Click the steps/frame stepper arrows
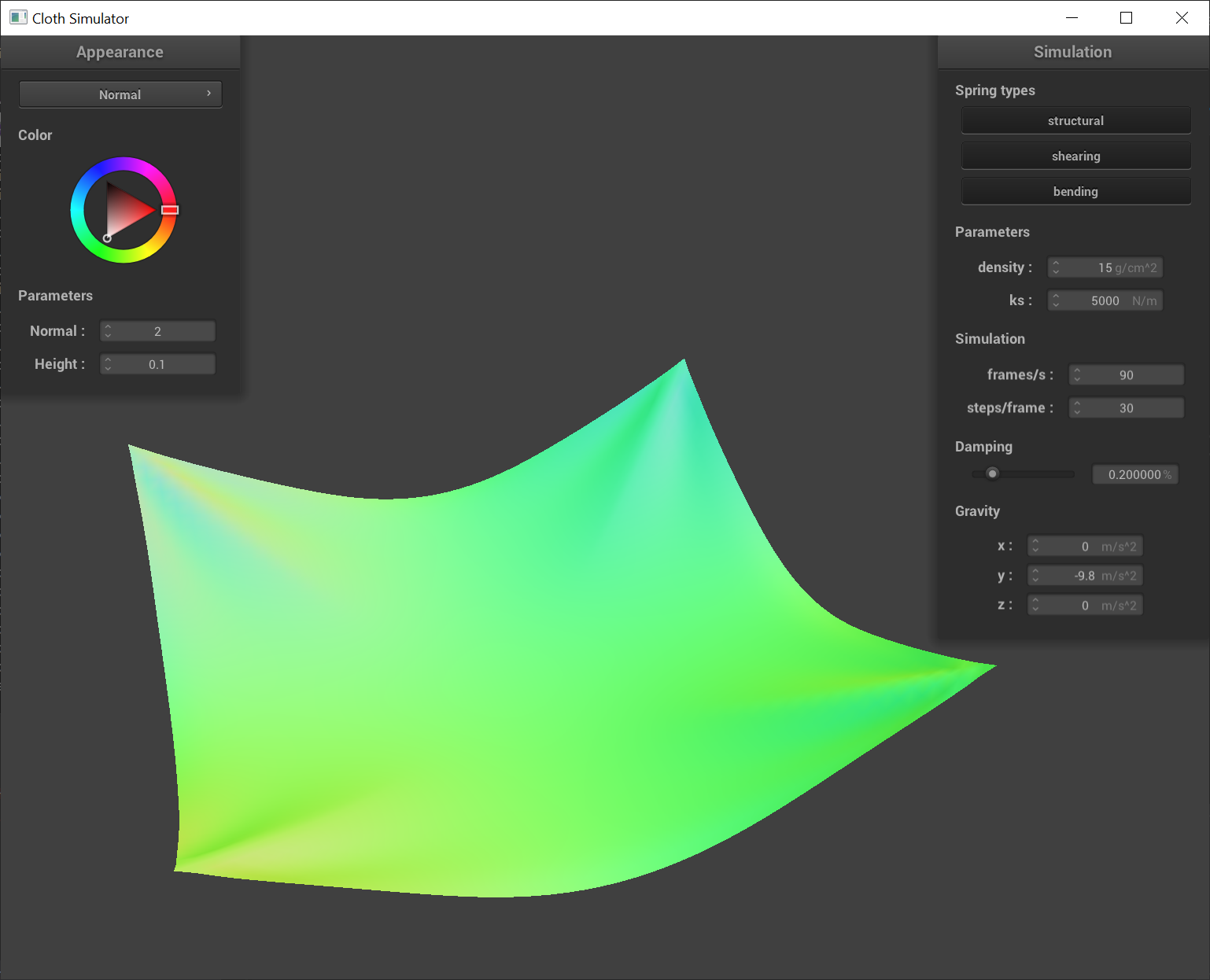1210x980 pixels. pos(1077,408)
